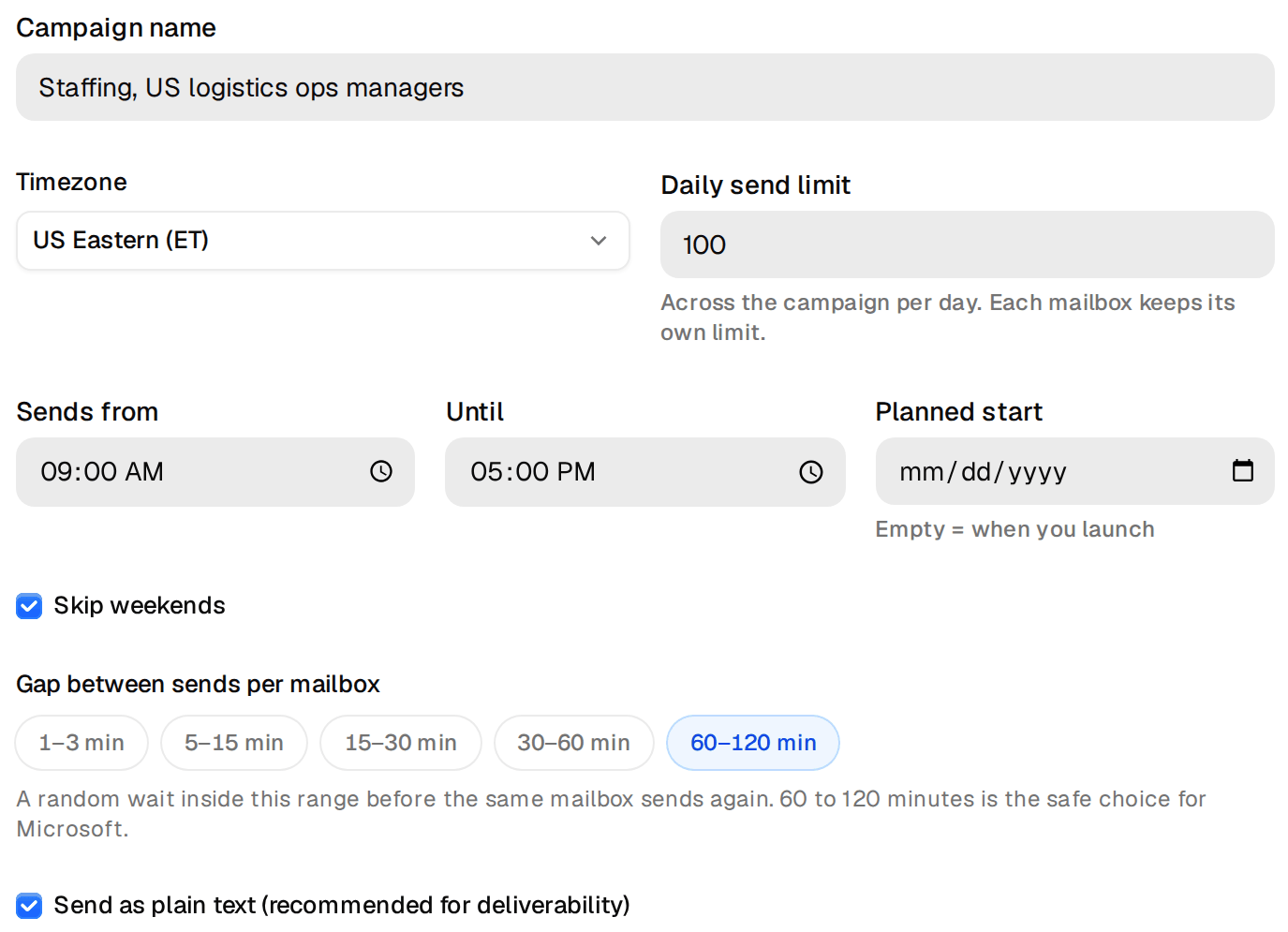Click the Gap between sends per mailbox heading

199,685
